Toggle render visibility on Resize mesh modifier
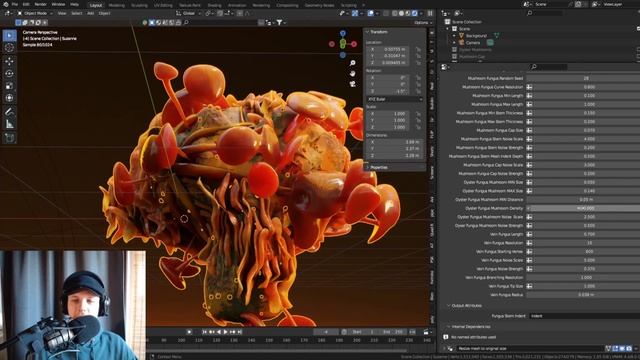The width and height of the screenshot is (640, 360). (629, 349)
